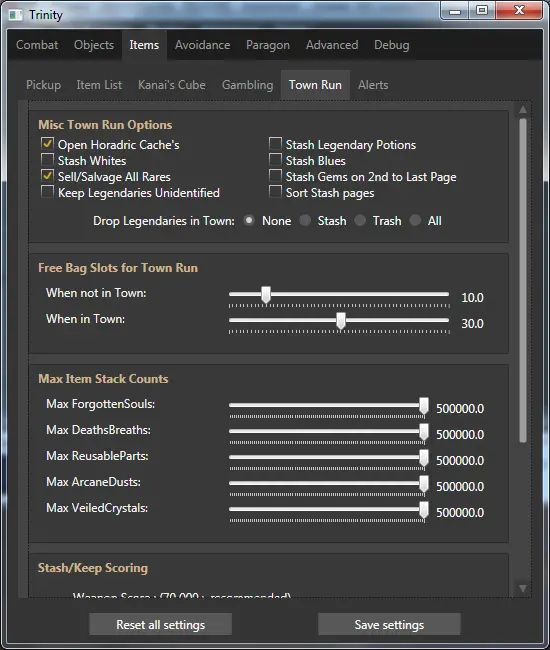Click the Misc Town Run Options heading
The width and height of the screenshot is (550, 650).
click(x=105, y=125)
